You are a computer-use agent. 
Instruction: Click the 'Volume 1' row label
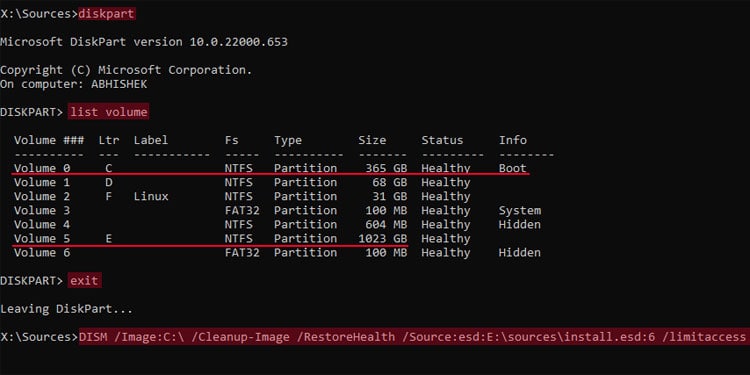(42, 182)
